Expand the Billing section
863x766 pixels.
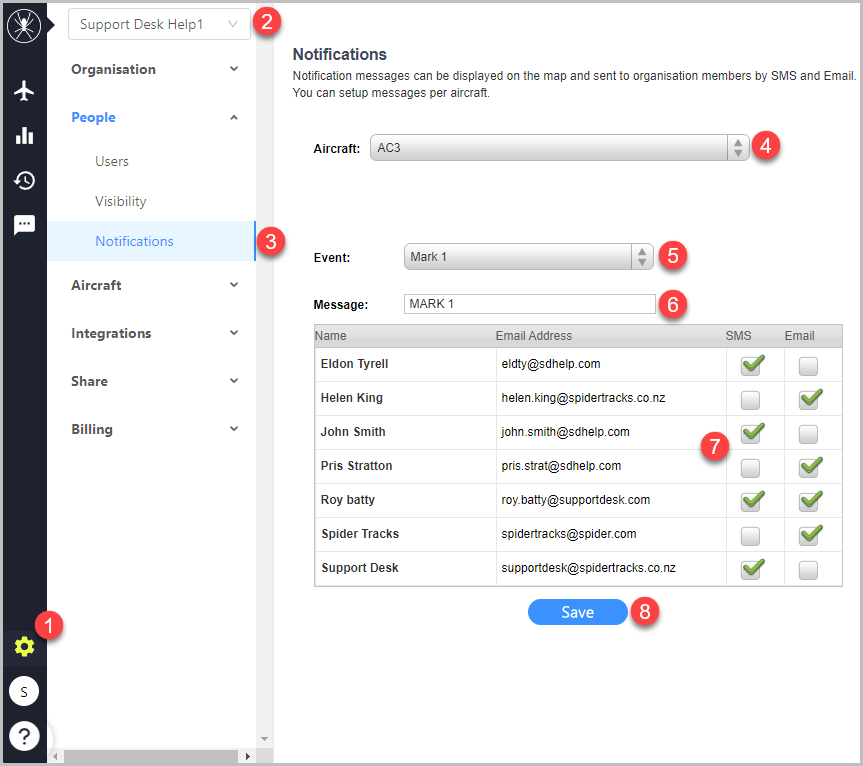(155, 429)
